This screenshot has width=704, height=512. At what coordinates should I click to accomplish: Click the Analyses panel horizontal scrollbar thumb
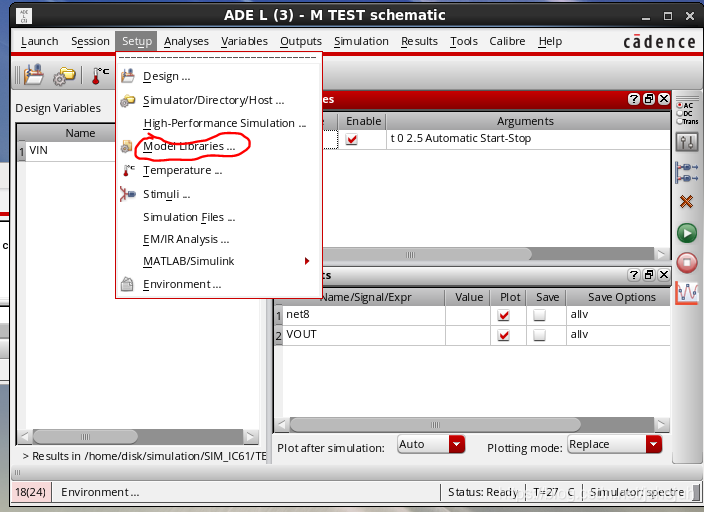point(427,255)
